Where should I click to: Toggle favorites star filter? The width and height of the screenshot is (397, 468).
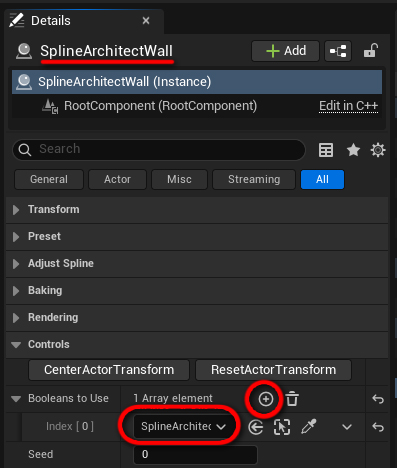click(353, 150)
